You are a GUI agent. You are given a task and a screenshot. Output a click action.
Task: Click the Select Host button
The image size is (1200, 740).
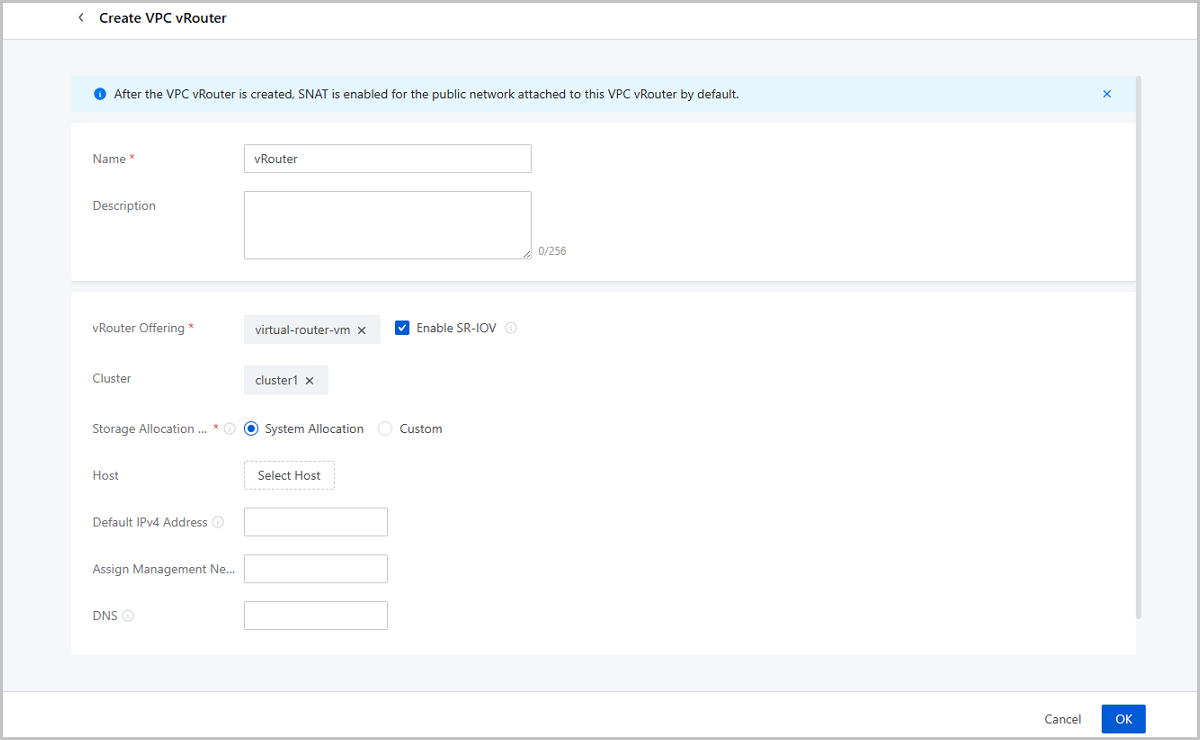(289, 476)
